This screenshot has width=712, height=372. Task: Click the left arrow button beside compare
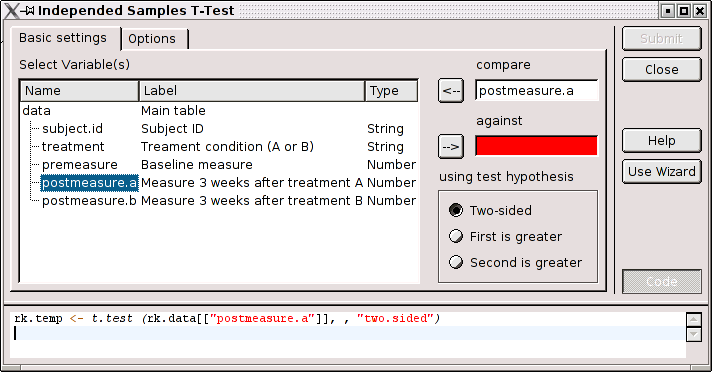[x=451, y=90]
